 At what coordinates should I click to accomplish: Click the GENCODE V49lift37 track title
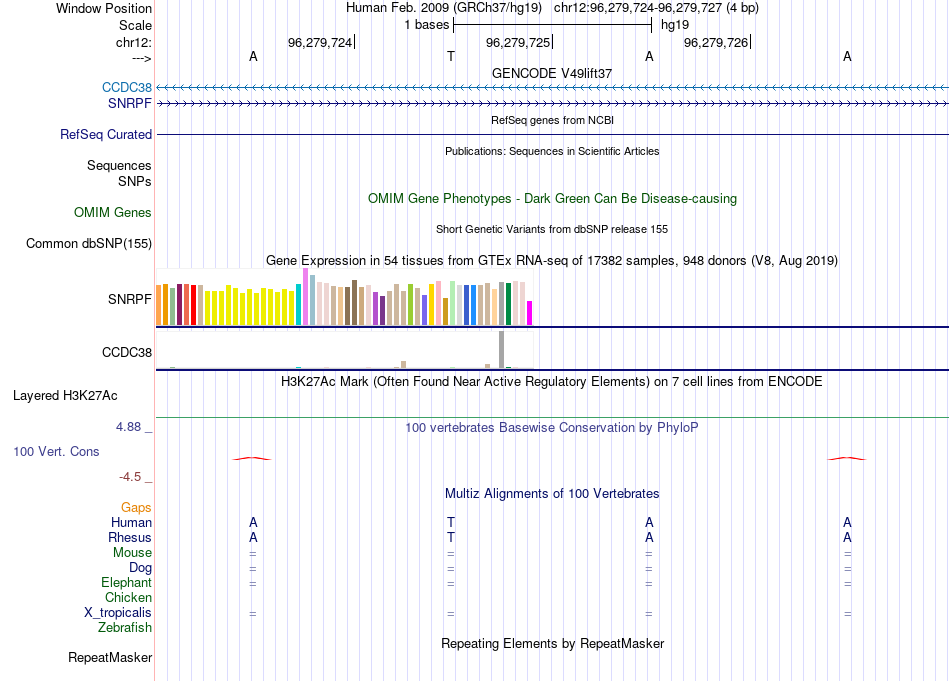(552, 73)
